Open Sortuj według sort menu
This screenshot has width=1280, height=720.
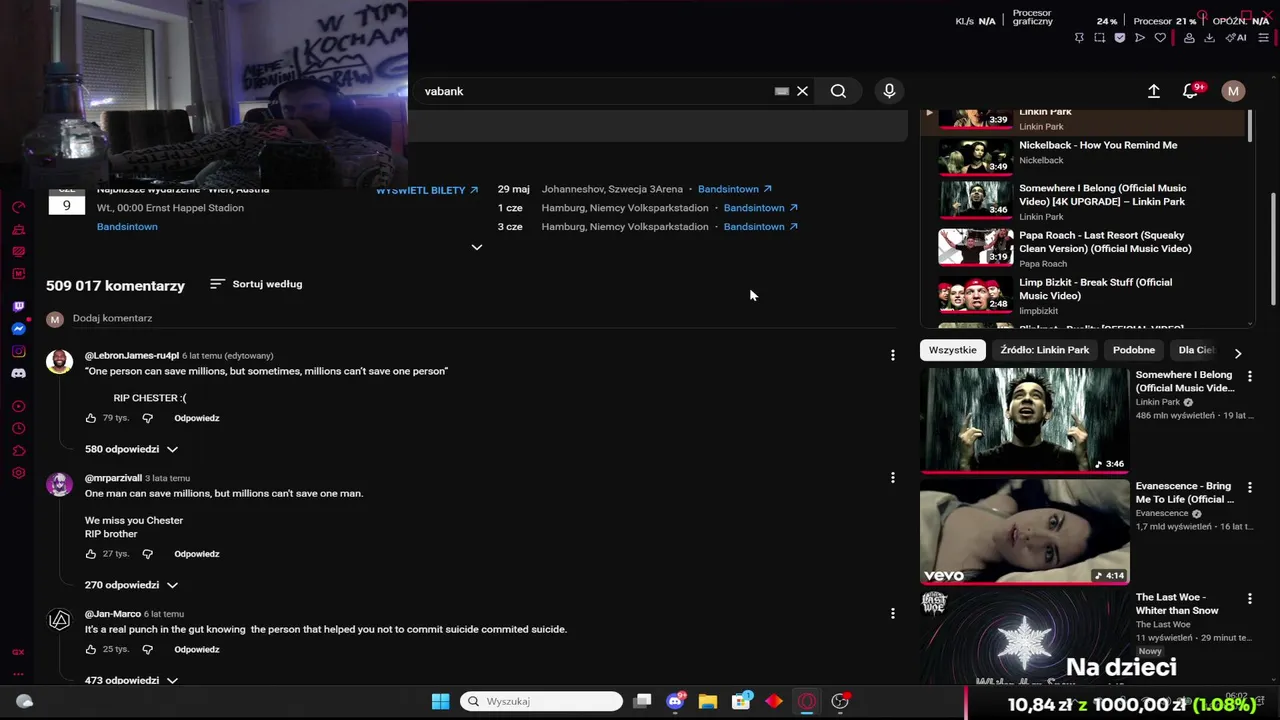coord(256,284)
